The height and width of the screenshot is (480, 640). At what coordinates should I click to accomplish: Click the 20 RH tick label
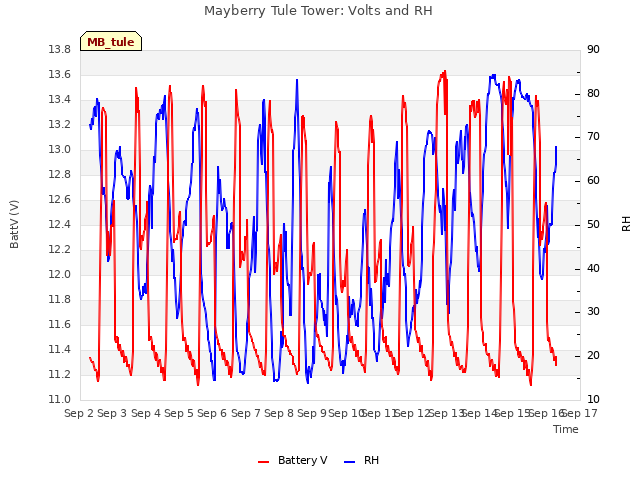click(x=593, y=356)
